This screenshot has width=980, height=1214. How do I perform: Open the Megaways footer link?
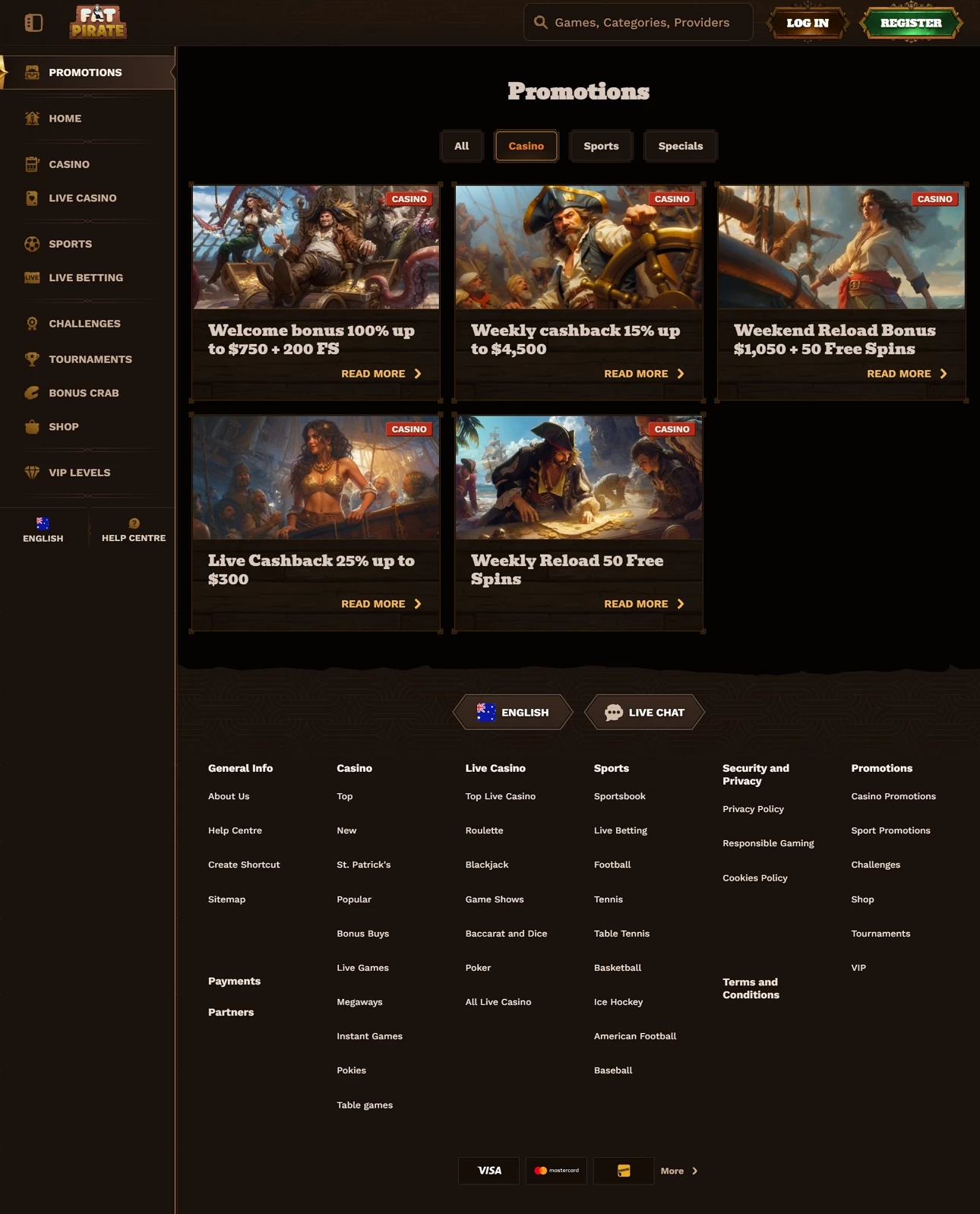pyautogui.click(x=359, y=1002)
